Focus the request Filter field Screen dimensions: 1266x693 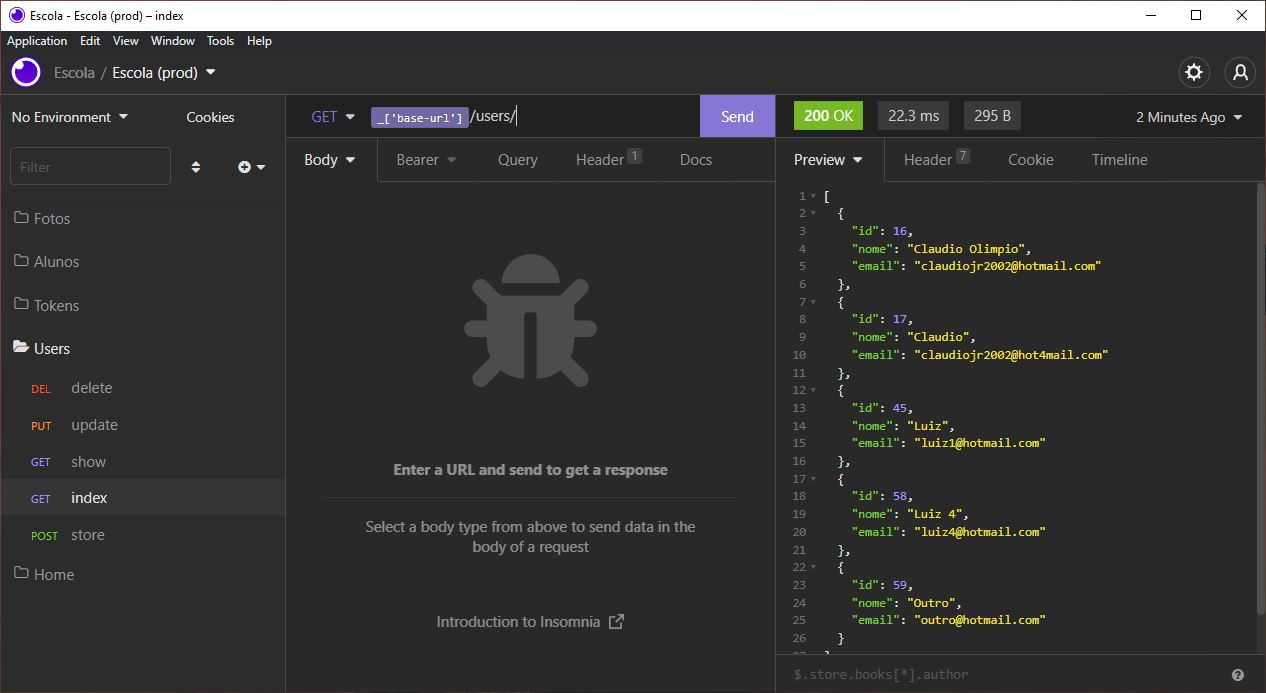90,167
